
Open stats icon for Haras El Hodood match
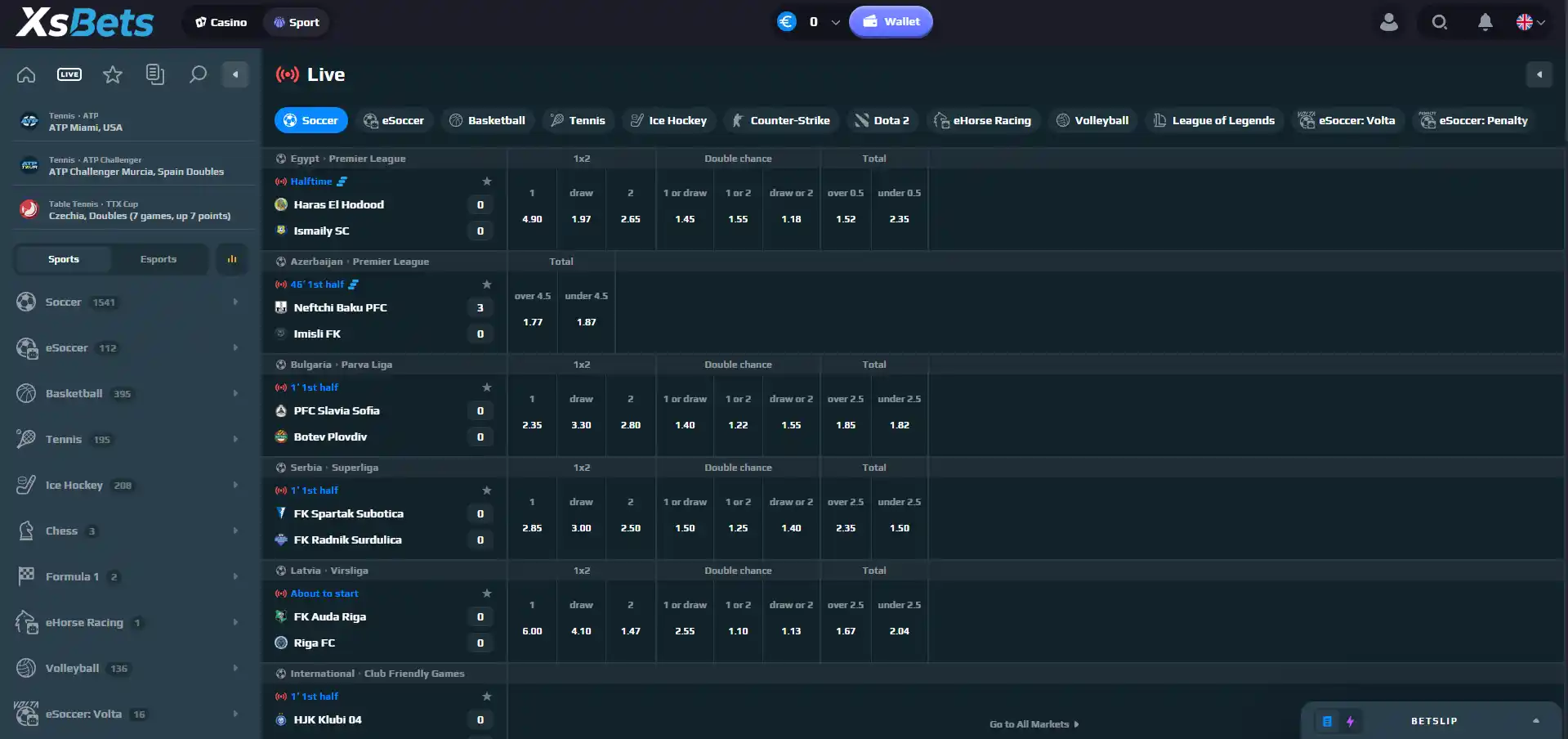[342, 181]
